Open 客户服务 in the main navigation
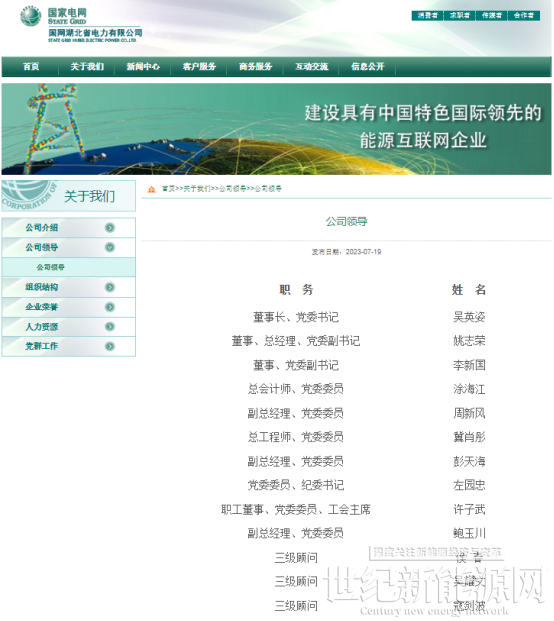This screenshot has height=621, width=554. 199,67
